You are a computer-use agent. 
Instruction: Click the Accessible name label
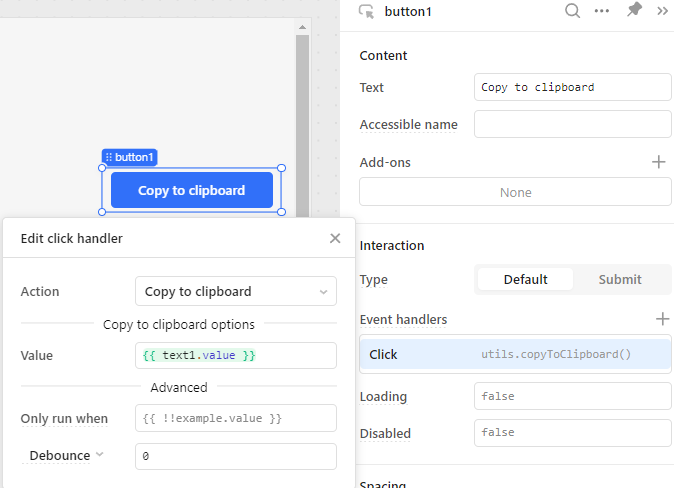pos(408,125)
